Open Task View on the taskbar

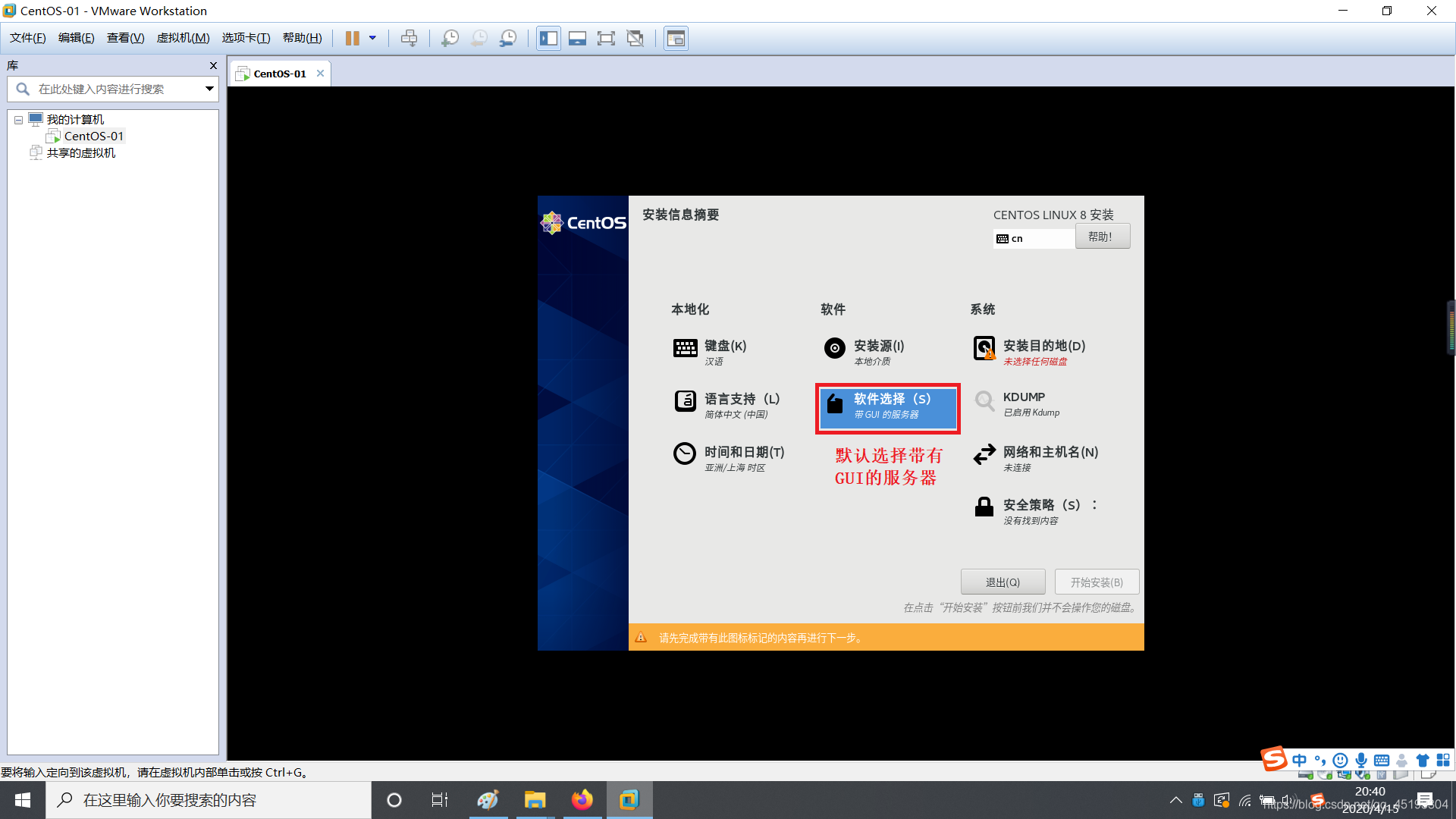click(440, 800)
